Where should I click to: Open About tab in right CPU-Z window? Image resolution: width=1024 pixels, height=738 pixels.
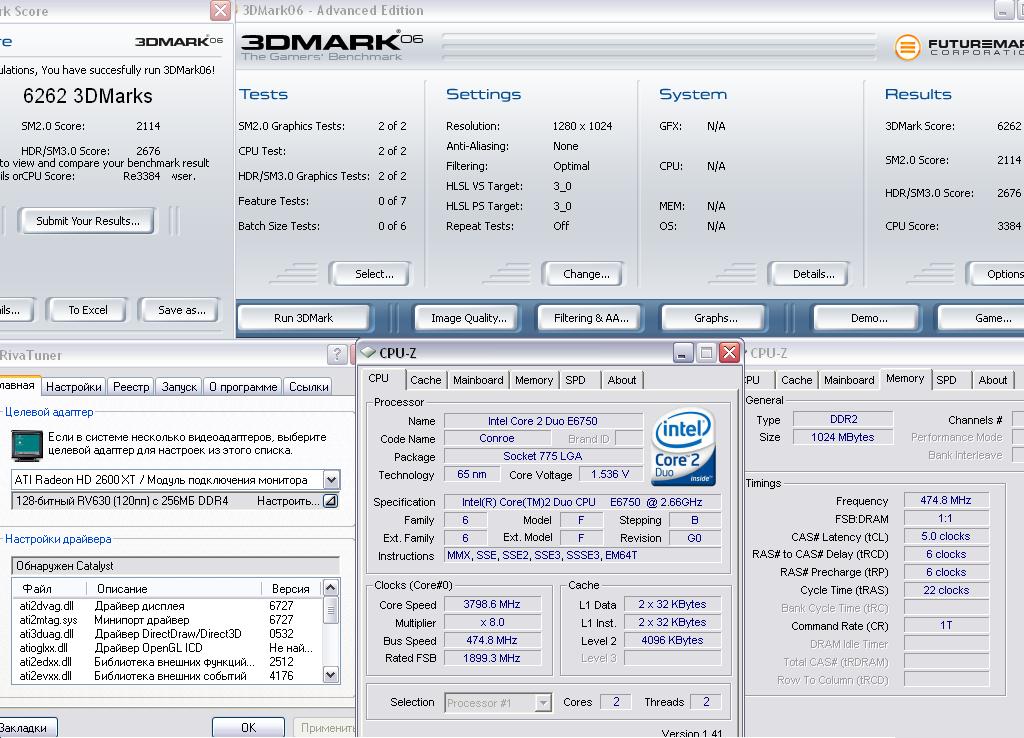993,380
